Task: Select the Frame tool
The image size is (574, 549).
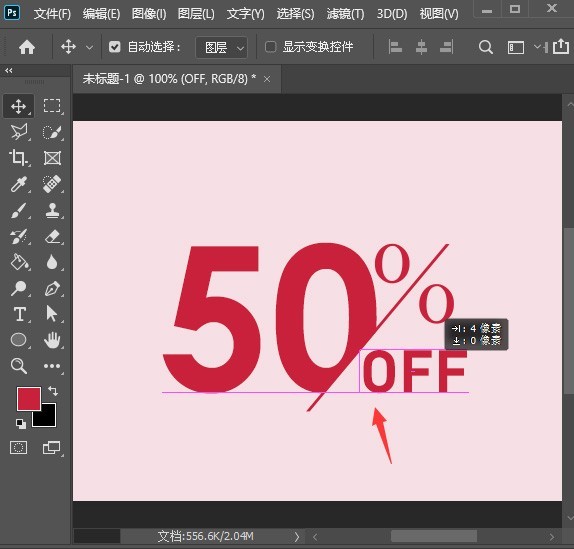Action: (52, 158)
